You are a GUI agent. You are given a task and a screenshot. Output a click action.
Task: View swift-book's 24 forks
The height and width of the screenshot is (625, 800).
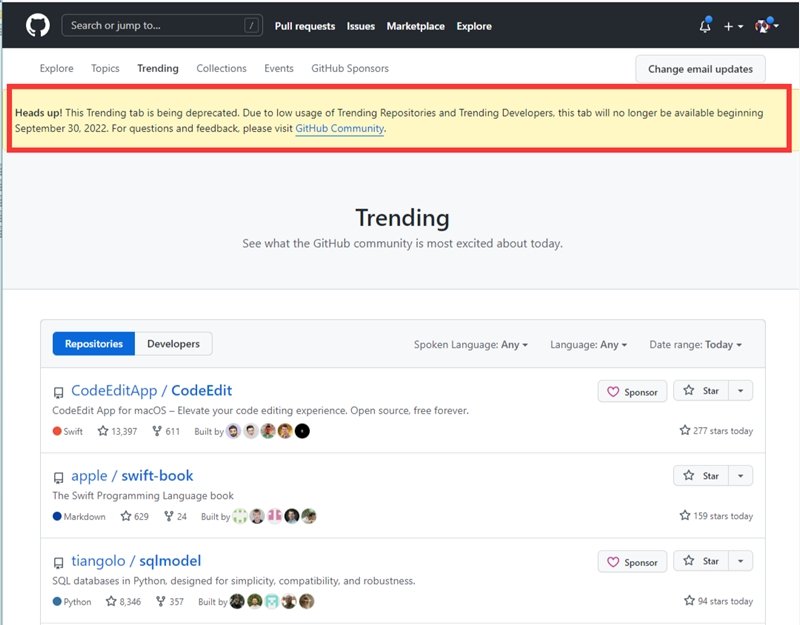175,516
